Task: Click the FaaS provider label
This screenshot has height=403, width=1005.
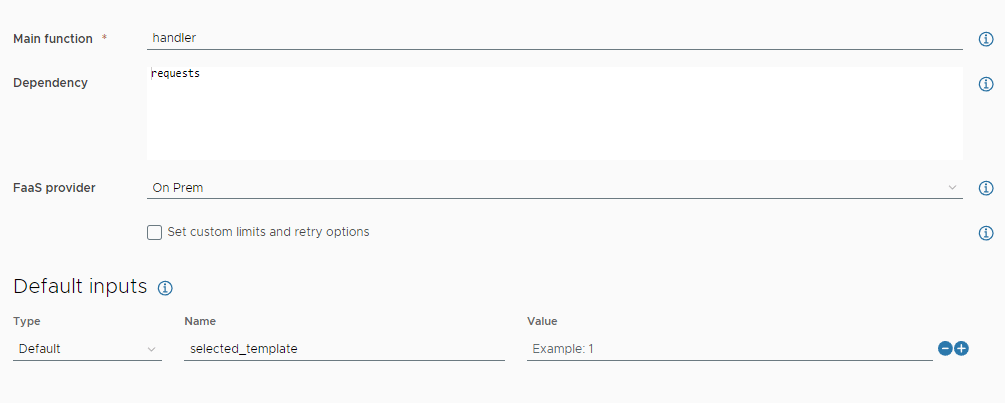Action: 54,187
